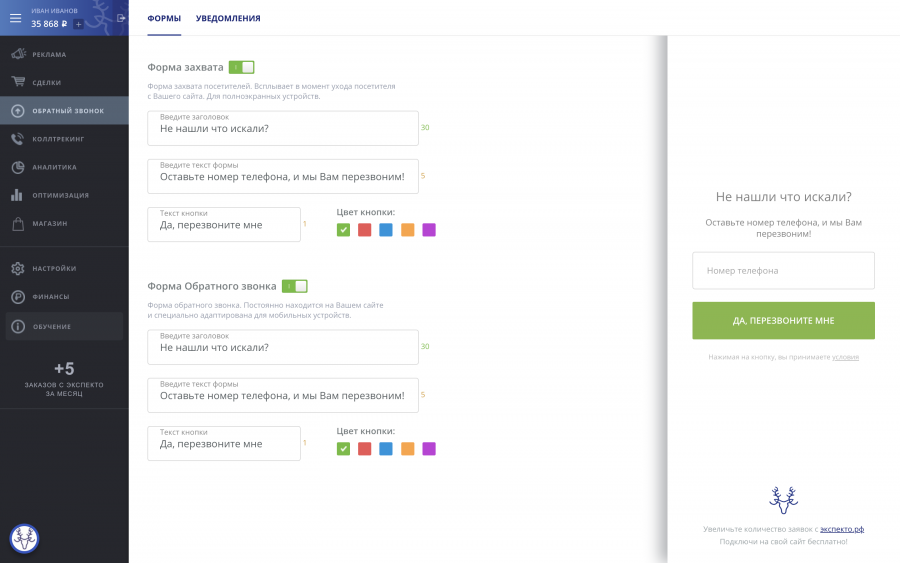Pick the red button color for Форма захвата
Image resolution: width=900 pixels, height=563 pixels.
pyautogui.click(x=364, y=230)
